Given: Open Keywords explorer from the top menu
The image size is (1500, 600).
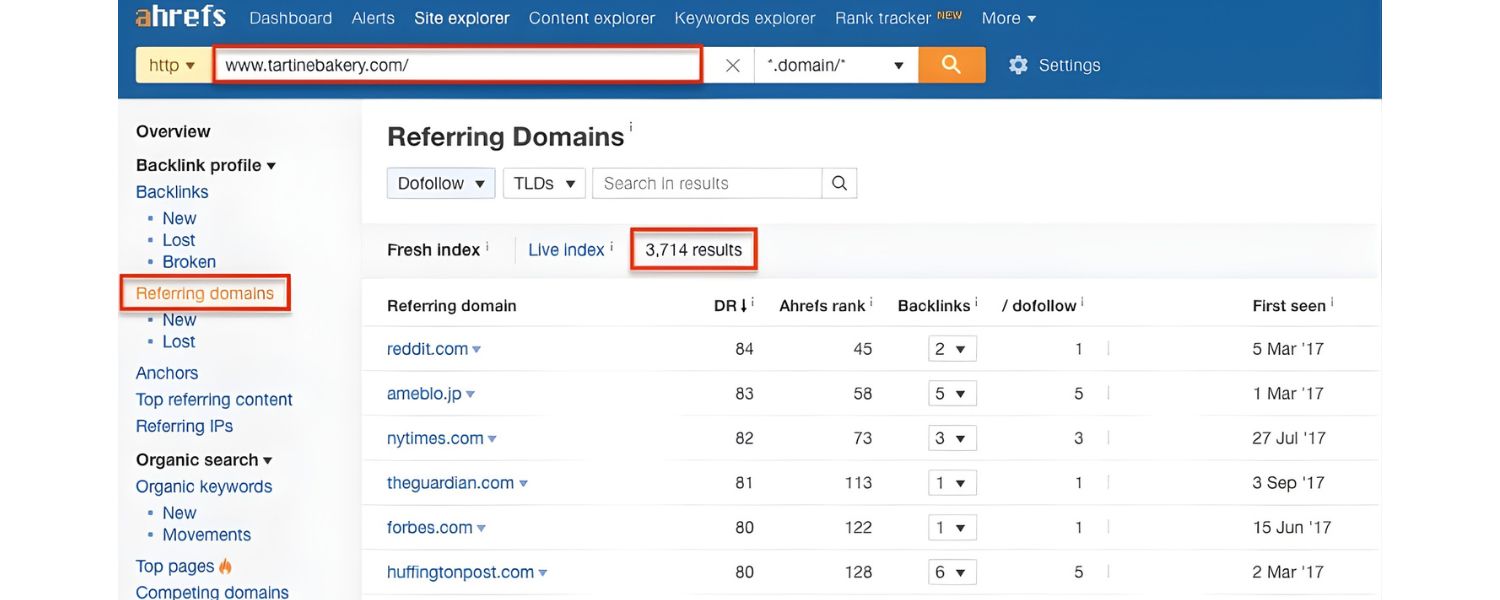Looking at the screenshot, I should pyautogui.click(x=743, y=17).
